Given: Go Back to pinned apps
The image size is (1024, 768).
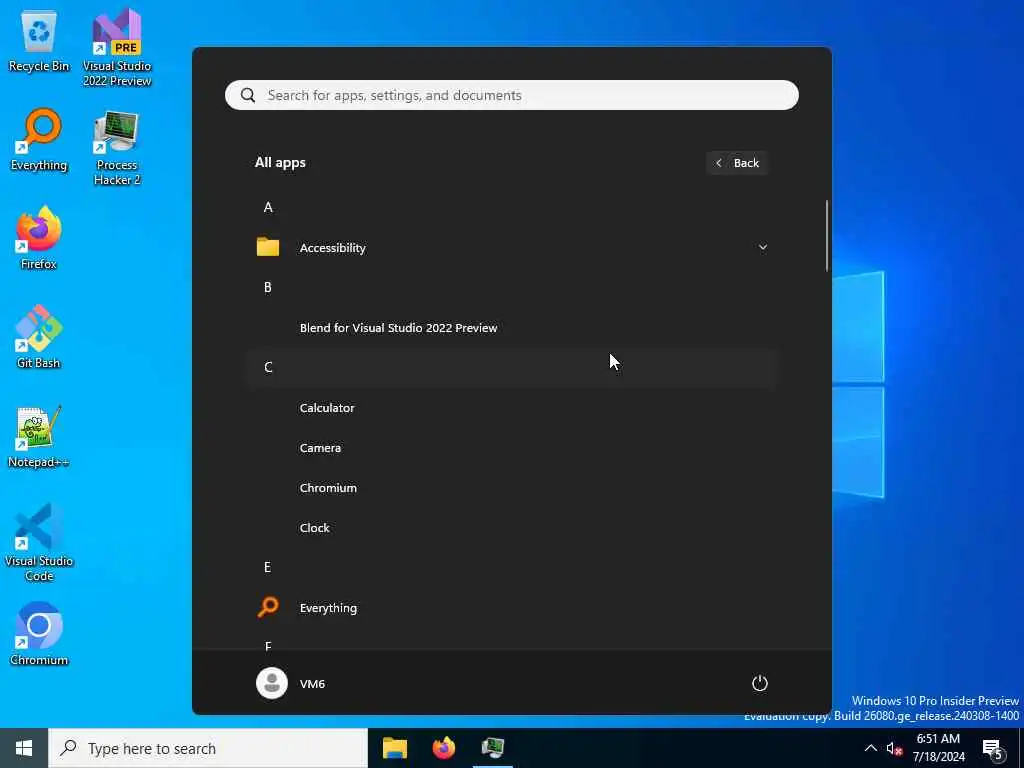Looking at the screenshot, I should [x=737, y=163].
